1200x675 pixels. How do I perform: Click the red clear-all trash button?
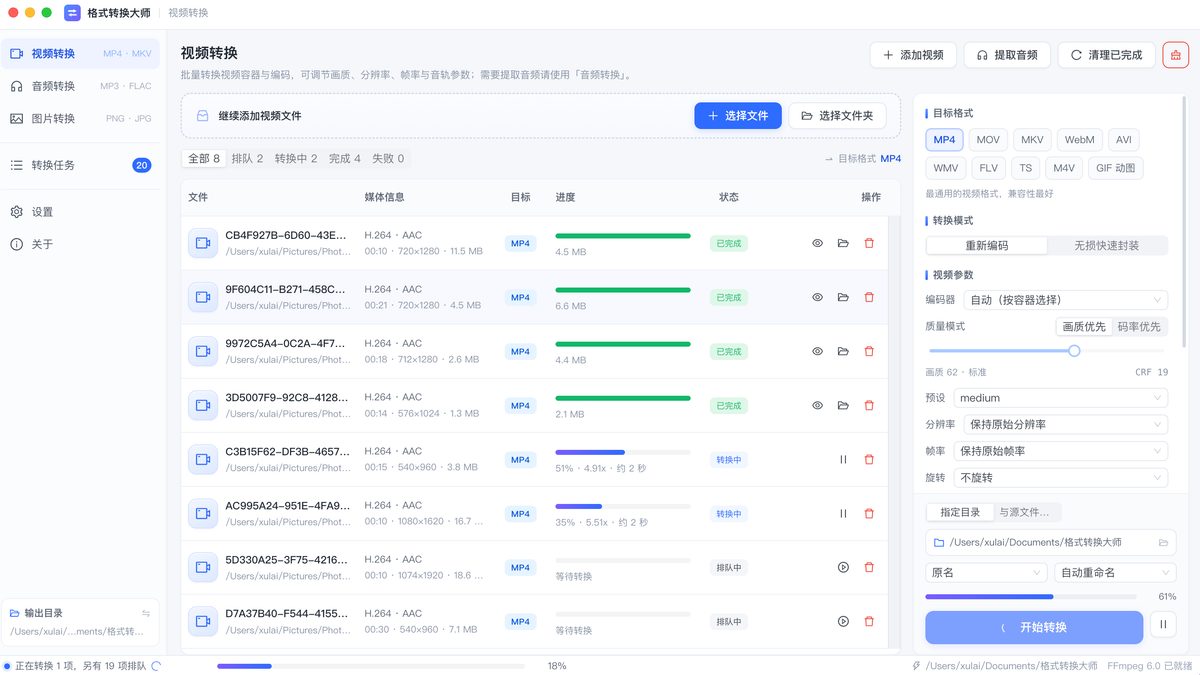(1175, 55)
